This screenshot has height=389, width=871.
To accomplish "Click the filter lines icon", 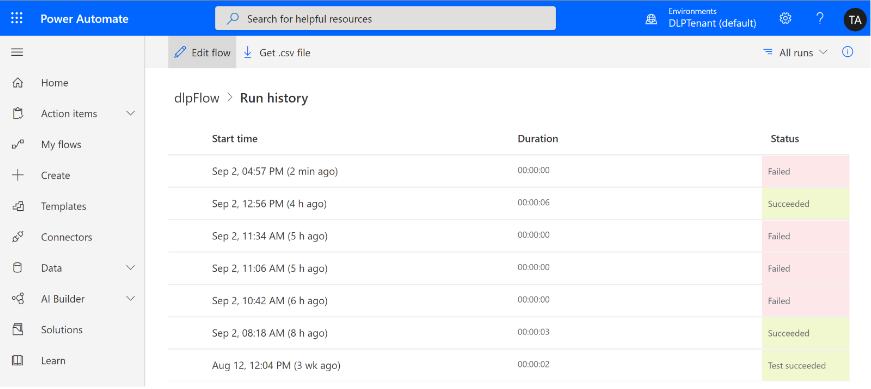I will click(x=768, y=52).
